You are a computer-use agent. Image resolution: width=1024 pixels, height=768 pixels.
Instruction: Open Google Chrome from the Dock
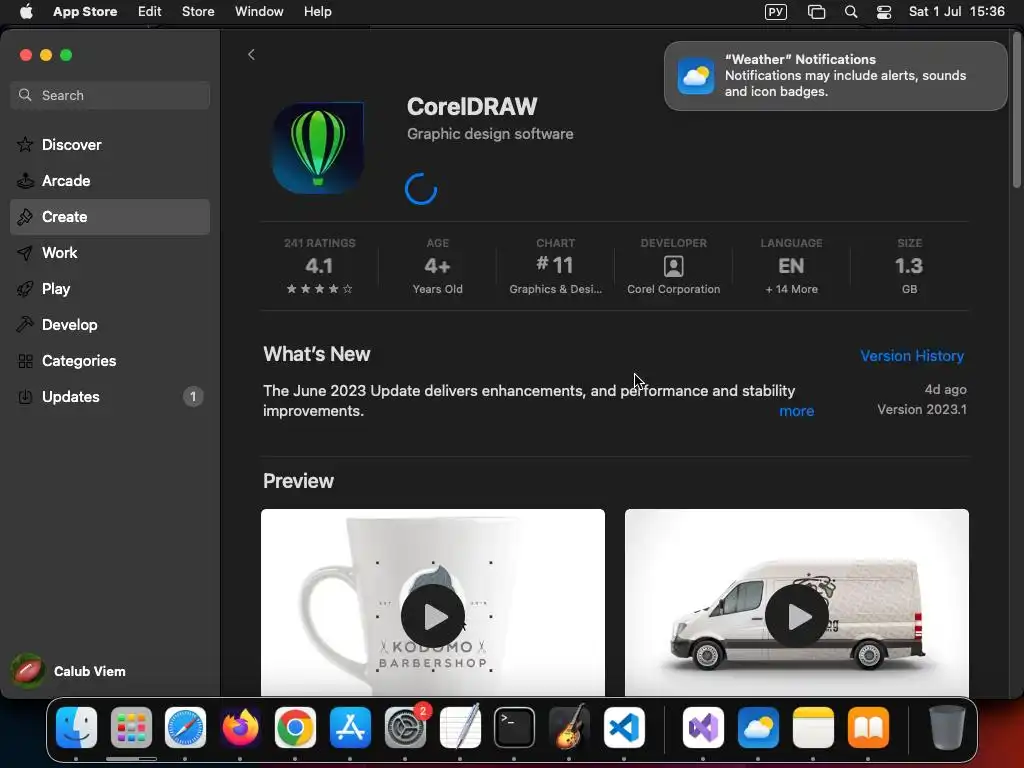coord(295,728)
